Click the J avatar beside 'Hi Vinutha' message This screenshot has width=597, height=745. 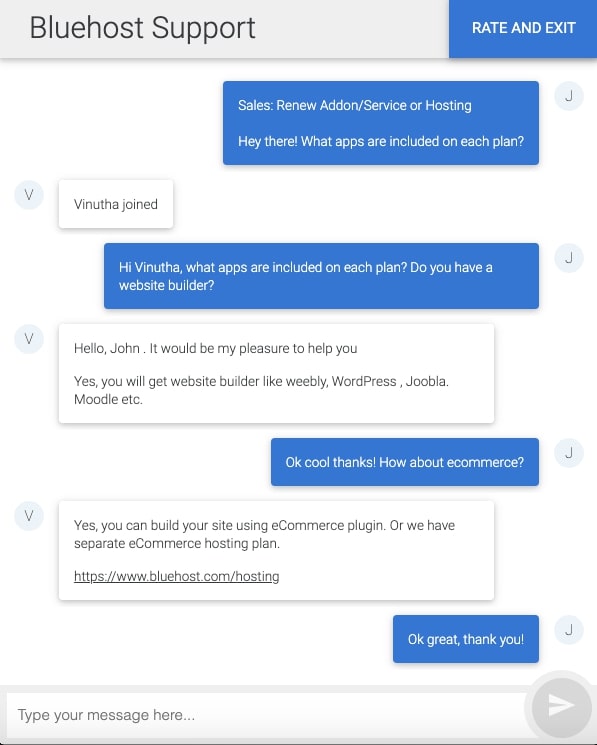pos(569,258)
